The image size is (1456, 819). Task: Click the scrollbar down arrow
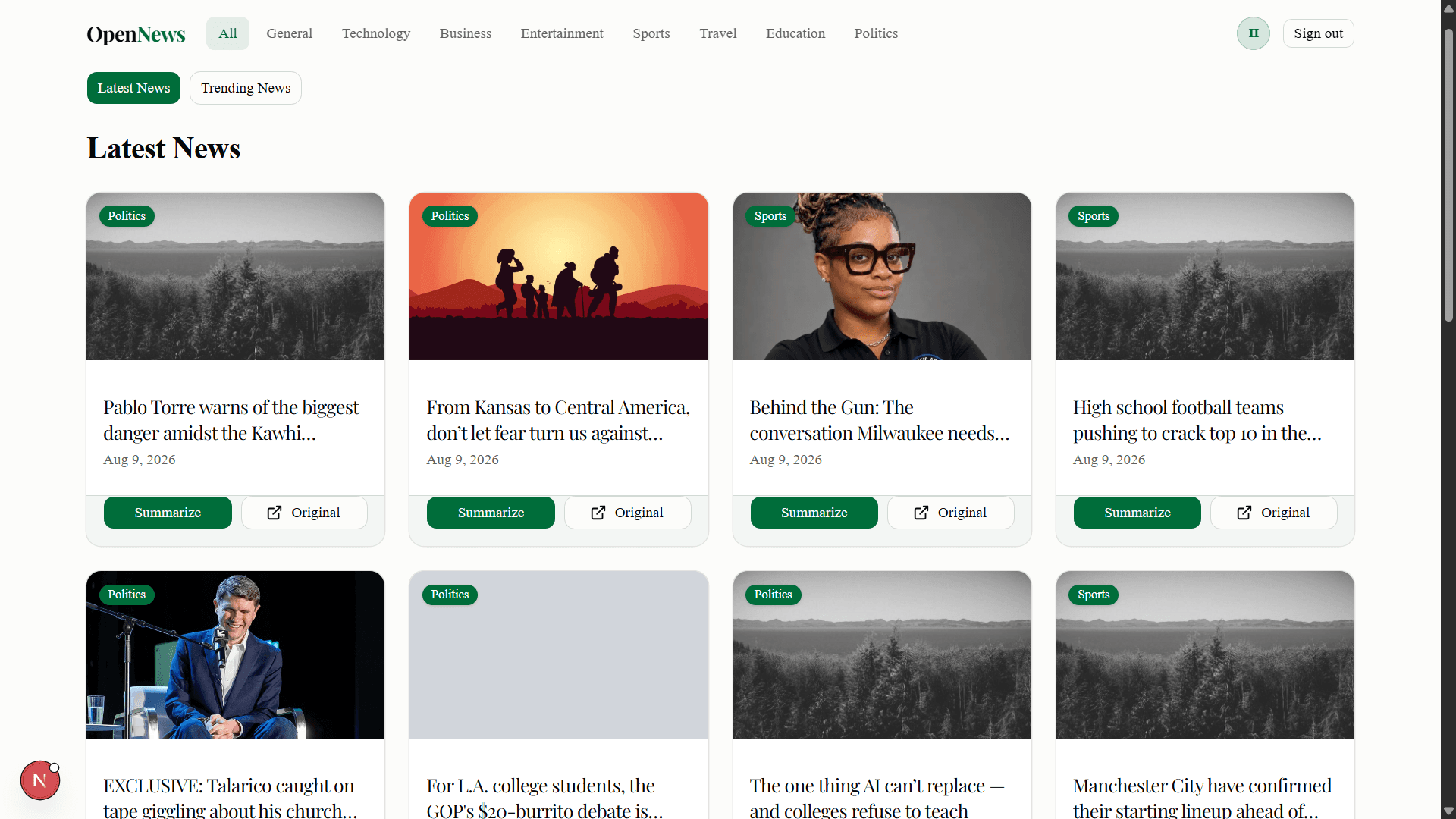click(1448, 811)
